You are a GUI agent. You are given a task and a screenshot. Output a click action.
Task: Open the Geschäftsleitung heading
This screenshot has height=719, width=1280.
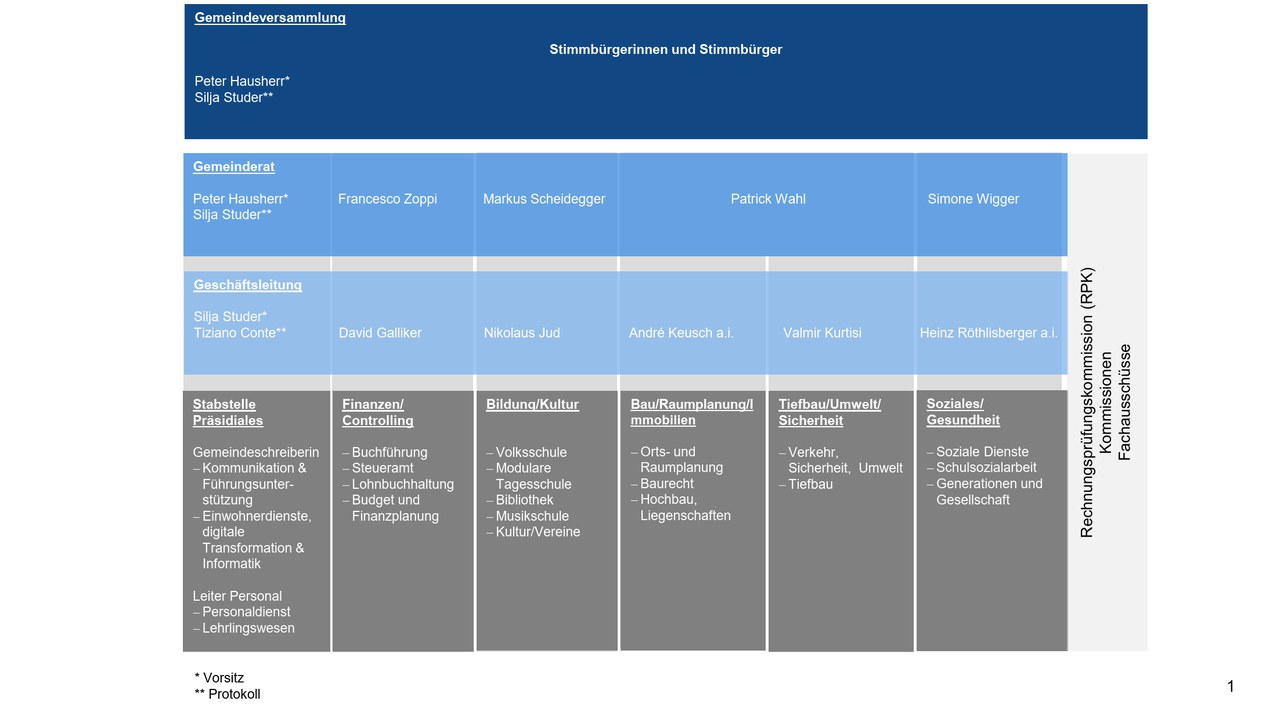248,285
